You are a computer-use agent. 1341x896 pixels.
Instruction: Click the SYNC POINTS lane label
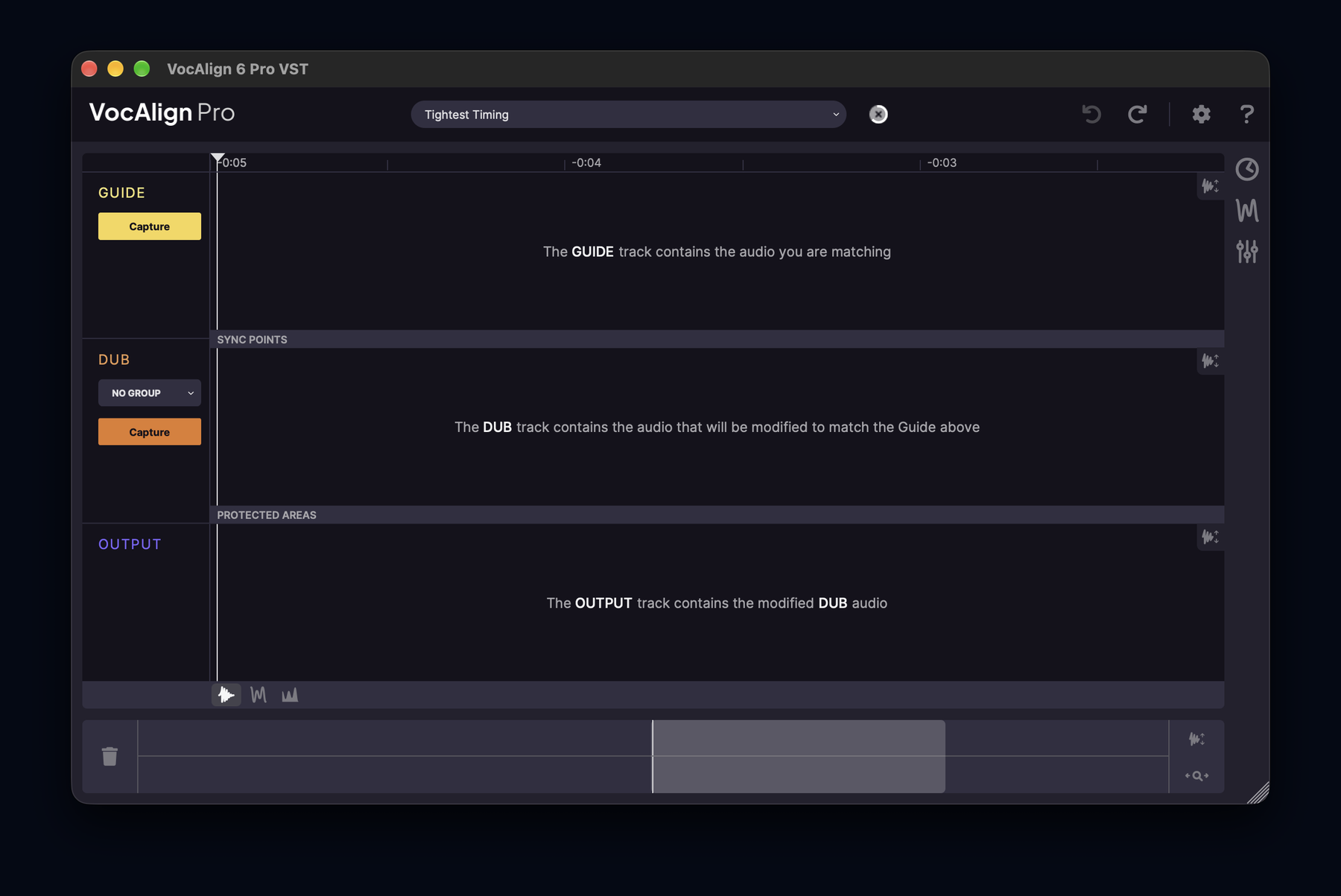(252, 340)
